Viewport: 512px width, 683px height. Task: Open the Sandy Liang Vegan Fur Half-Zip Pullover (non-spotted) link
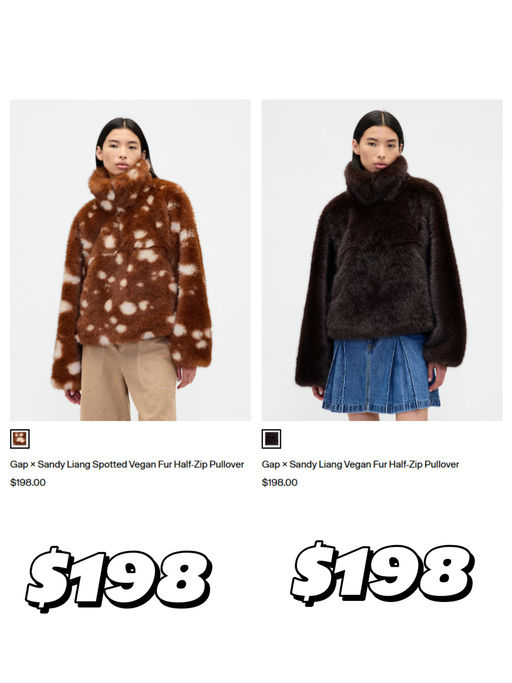(x=360, y=464)
